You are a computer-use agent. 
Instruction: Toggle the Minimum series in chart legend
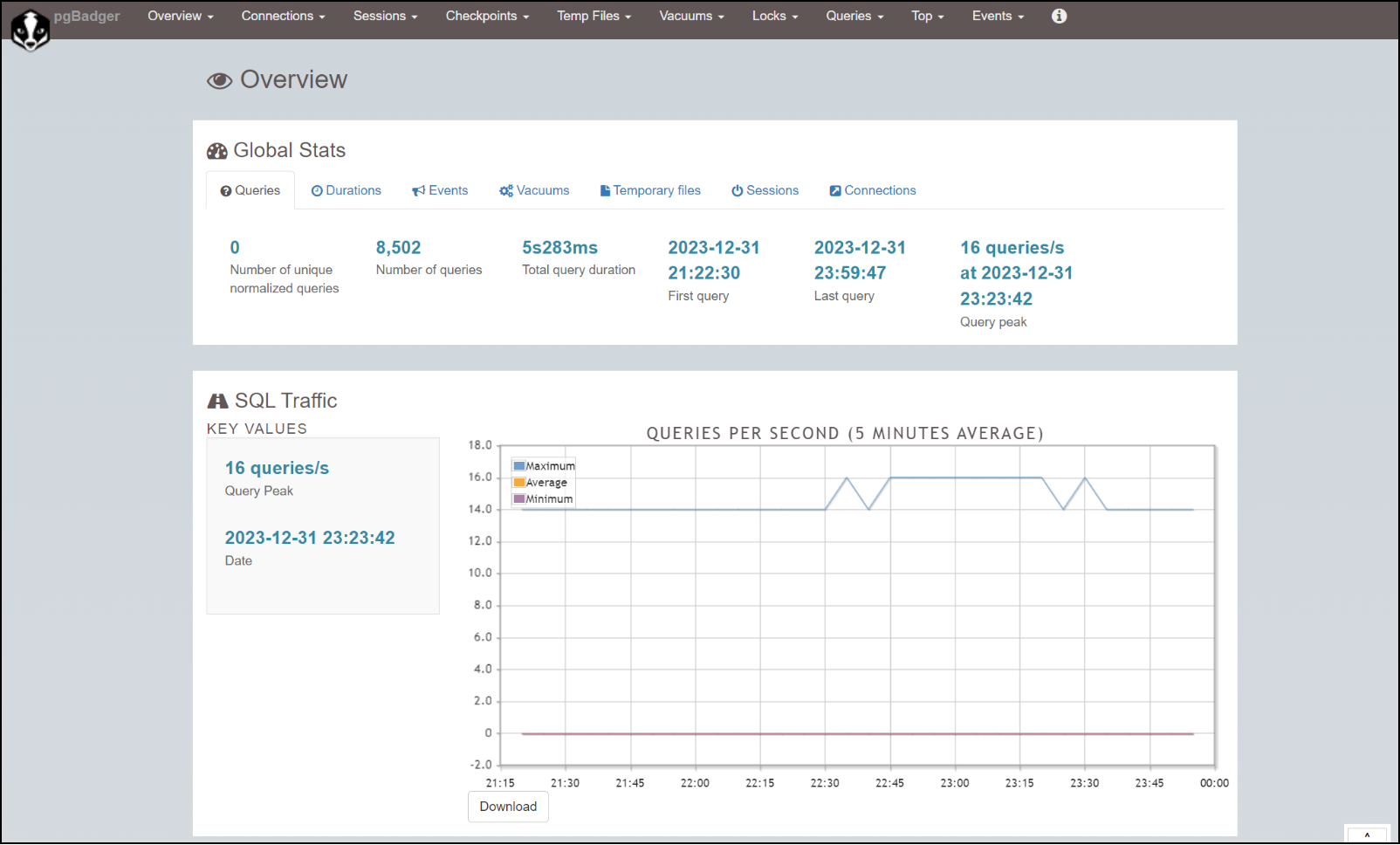click(x=549, y=499)
